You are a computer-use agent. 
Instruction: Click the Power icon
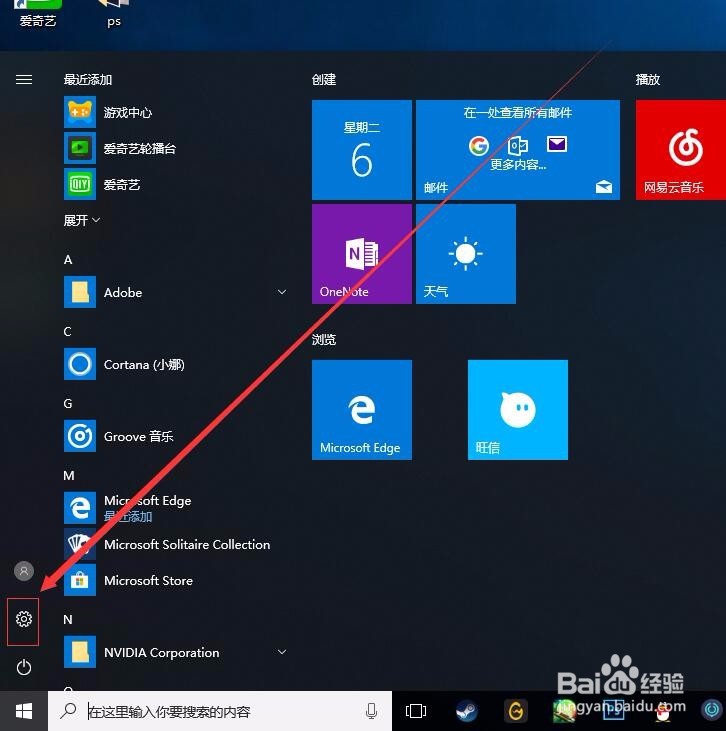[x=24, y=668]
